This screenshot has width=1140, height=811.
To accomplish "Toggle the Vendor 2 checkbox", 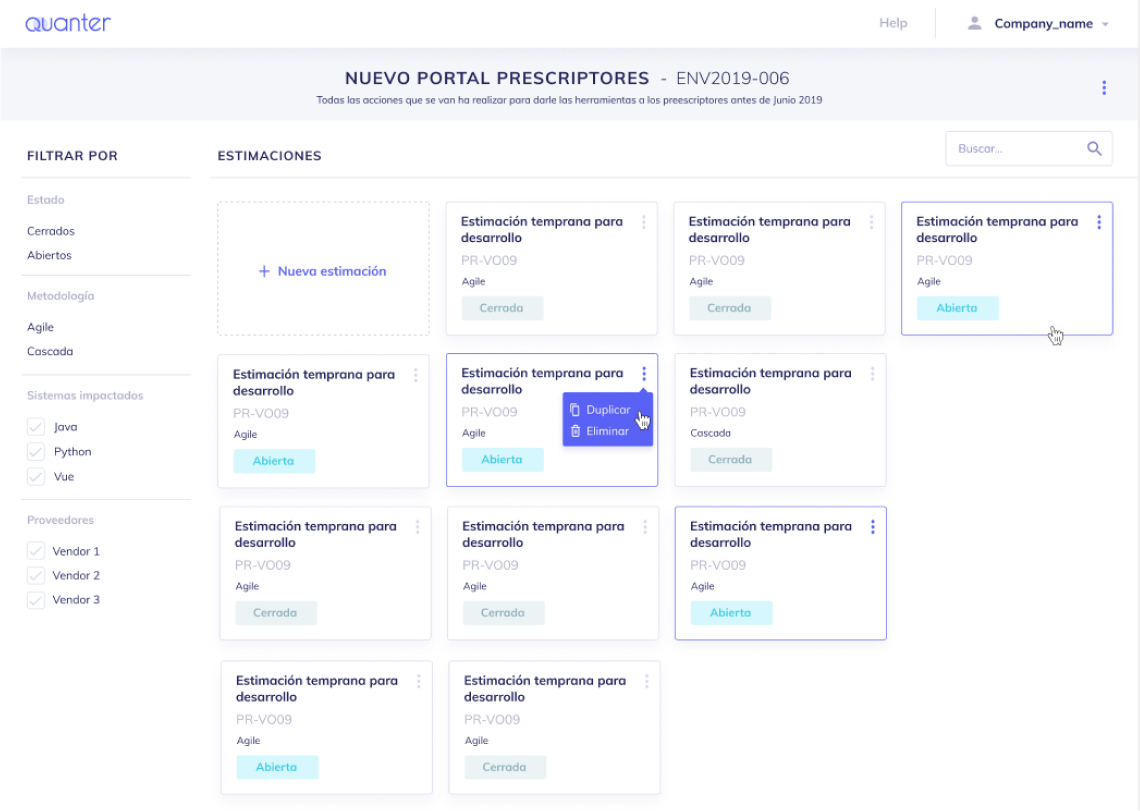I will click(x=36, y=576).
